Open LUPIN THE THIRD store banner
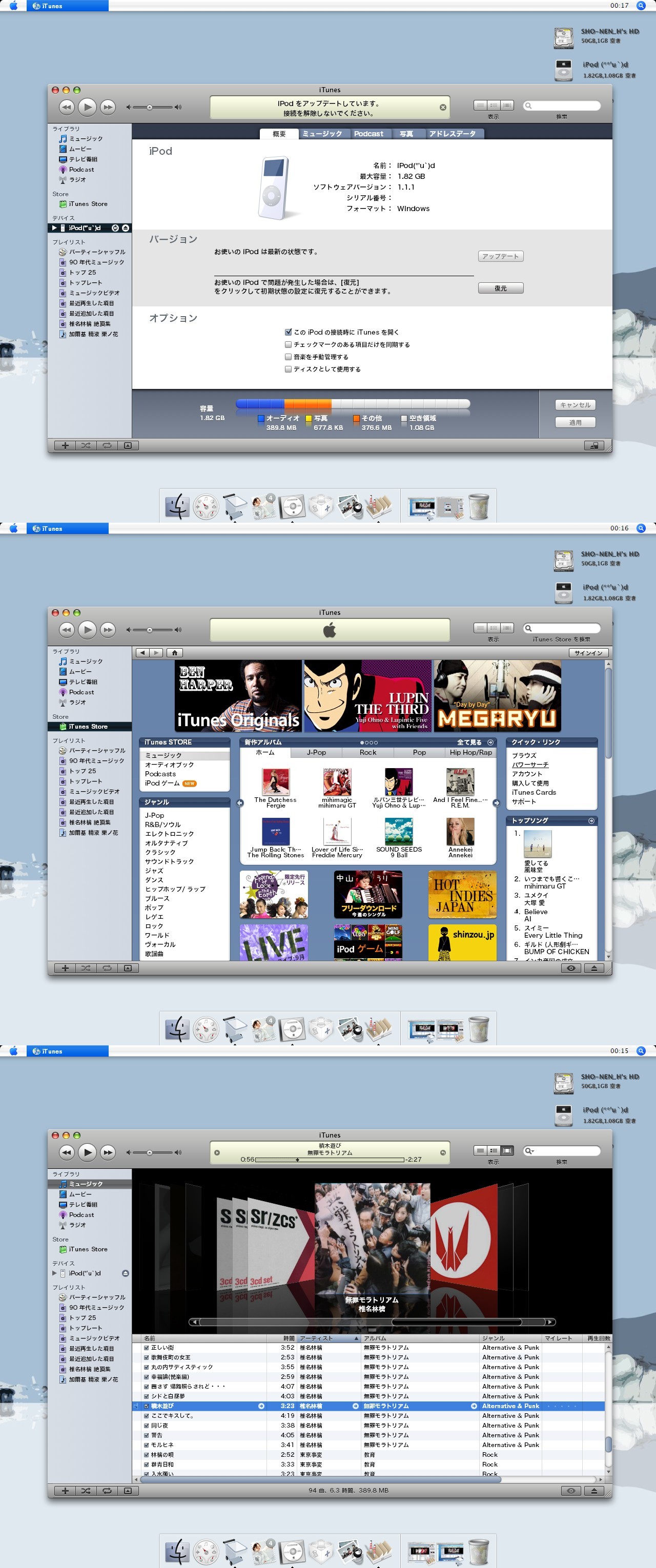The height and width of the screenshot is (1568, 656). point(367,696)
